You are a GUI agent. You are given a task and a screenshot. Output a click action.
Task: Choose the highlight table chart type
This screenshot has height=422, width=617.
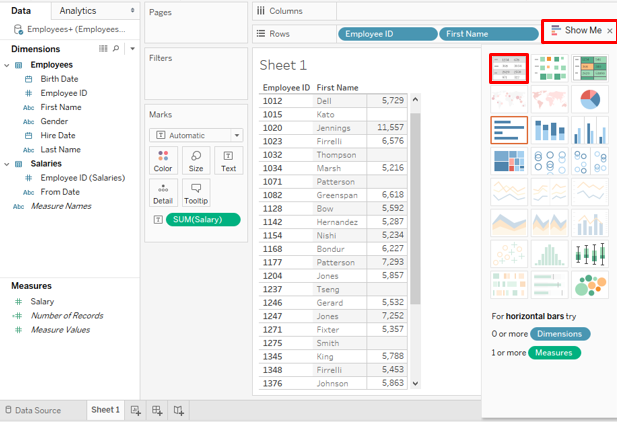point(589,68)
